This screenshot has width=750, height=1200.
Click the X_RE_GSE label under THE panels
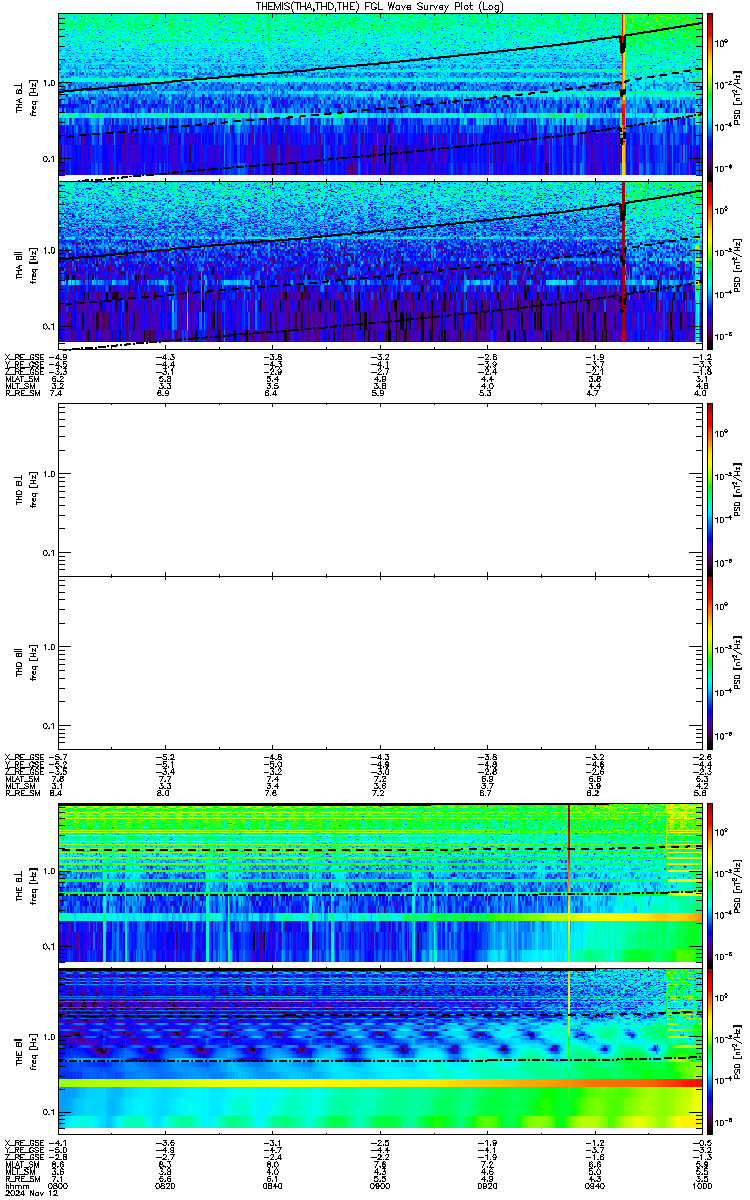23,1143
